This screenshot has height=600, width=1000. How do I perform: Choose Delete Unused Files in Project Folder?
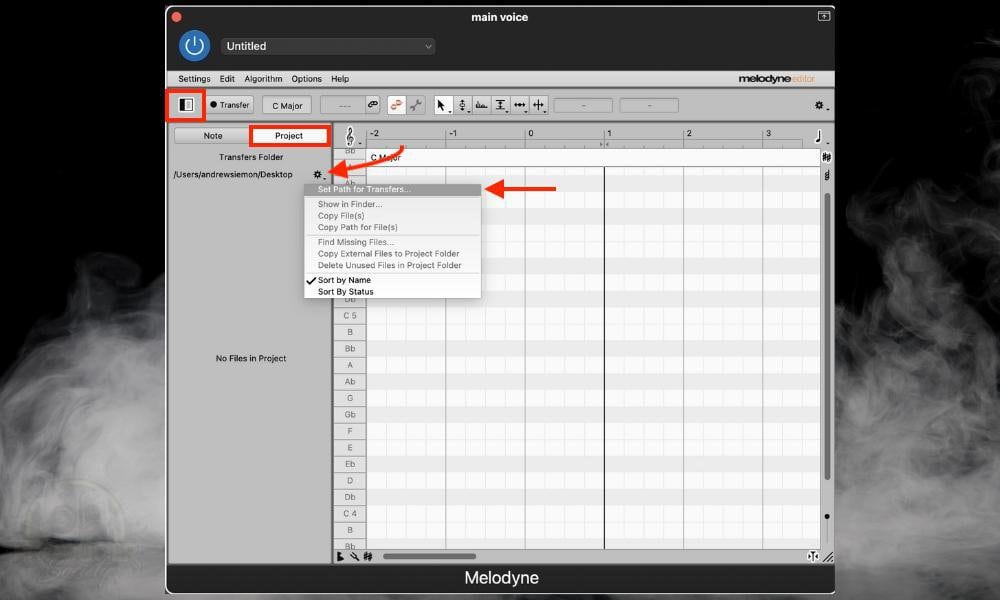click(x=392, y=265)
